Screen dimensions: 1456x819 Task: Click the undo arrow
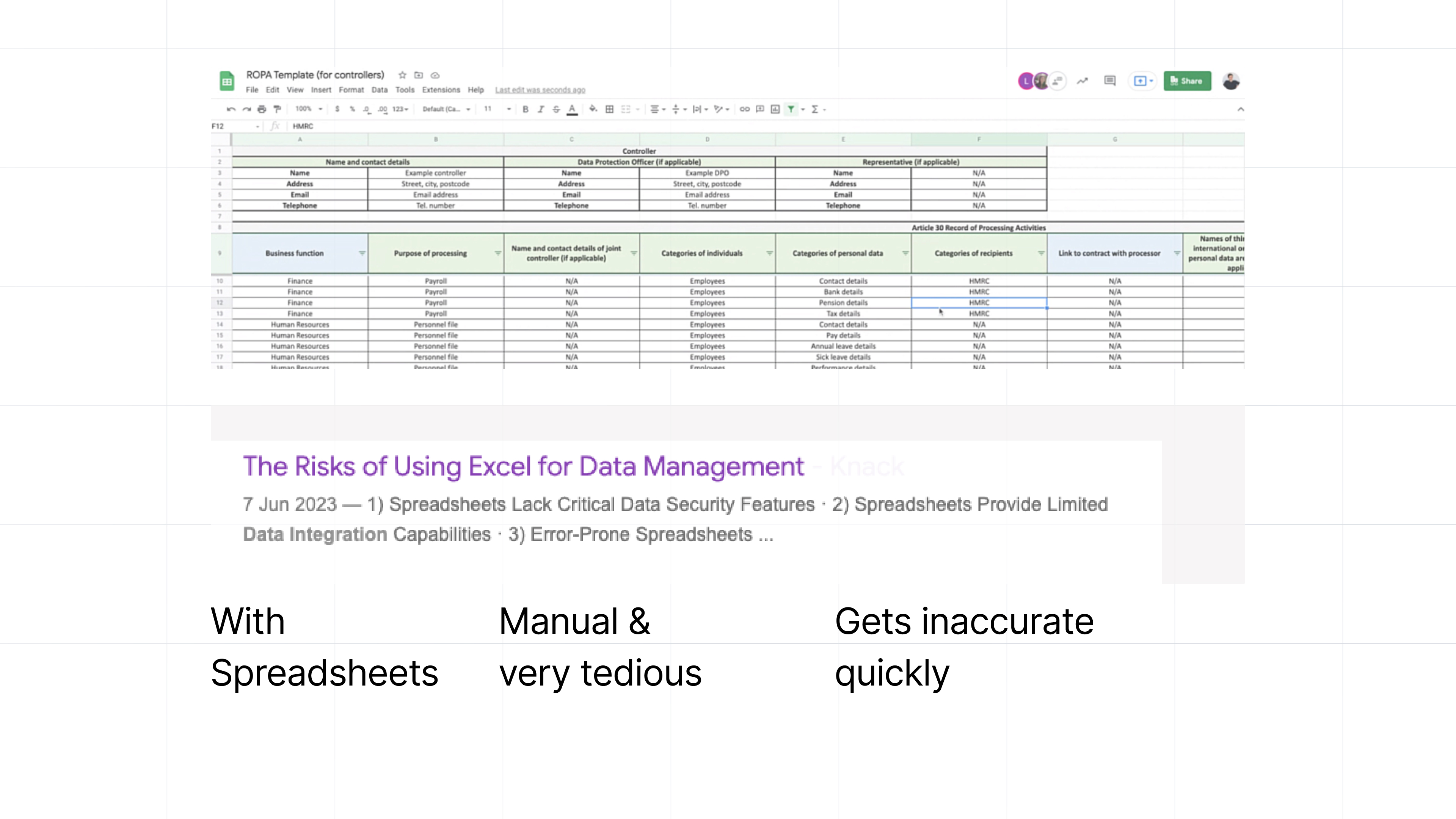tap(231, 109)
